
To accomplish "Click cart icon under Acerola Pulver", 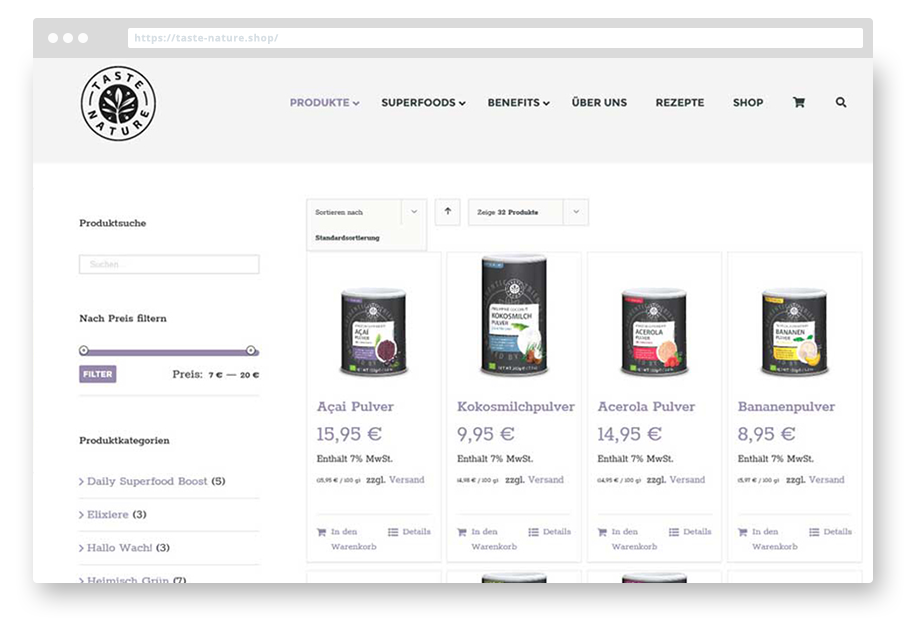I will 602,532.
